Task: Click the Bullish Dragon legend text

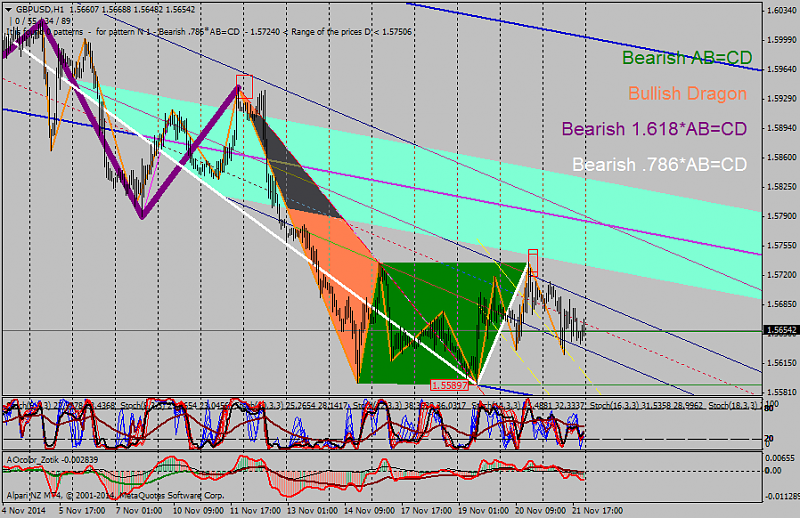Action: pyautogui.click(x=687, y=94)
